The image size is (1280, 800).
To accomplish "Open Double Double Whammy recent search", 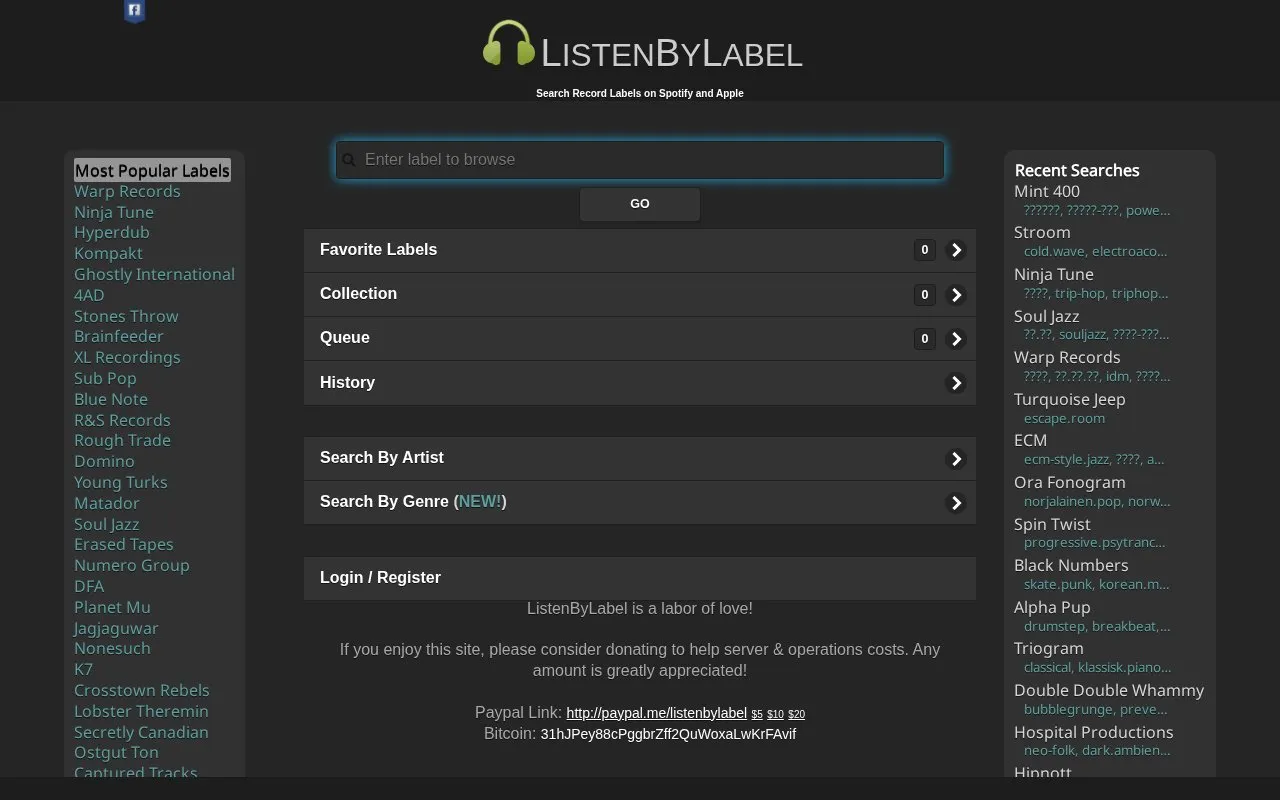I will tap(1109, 690).
